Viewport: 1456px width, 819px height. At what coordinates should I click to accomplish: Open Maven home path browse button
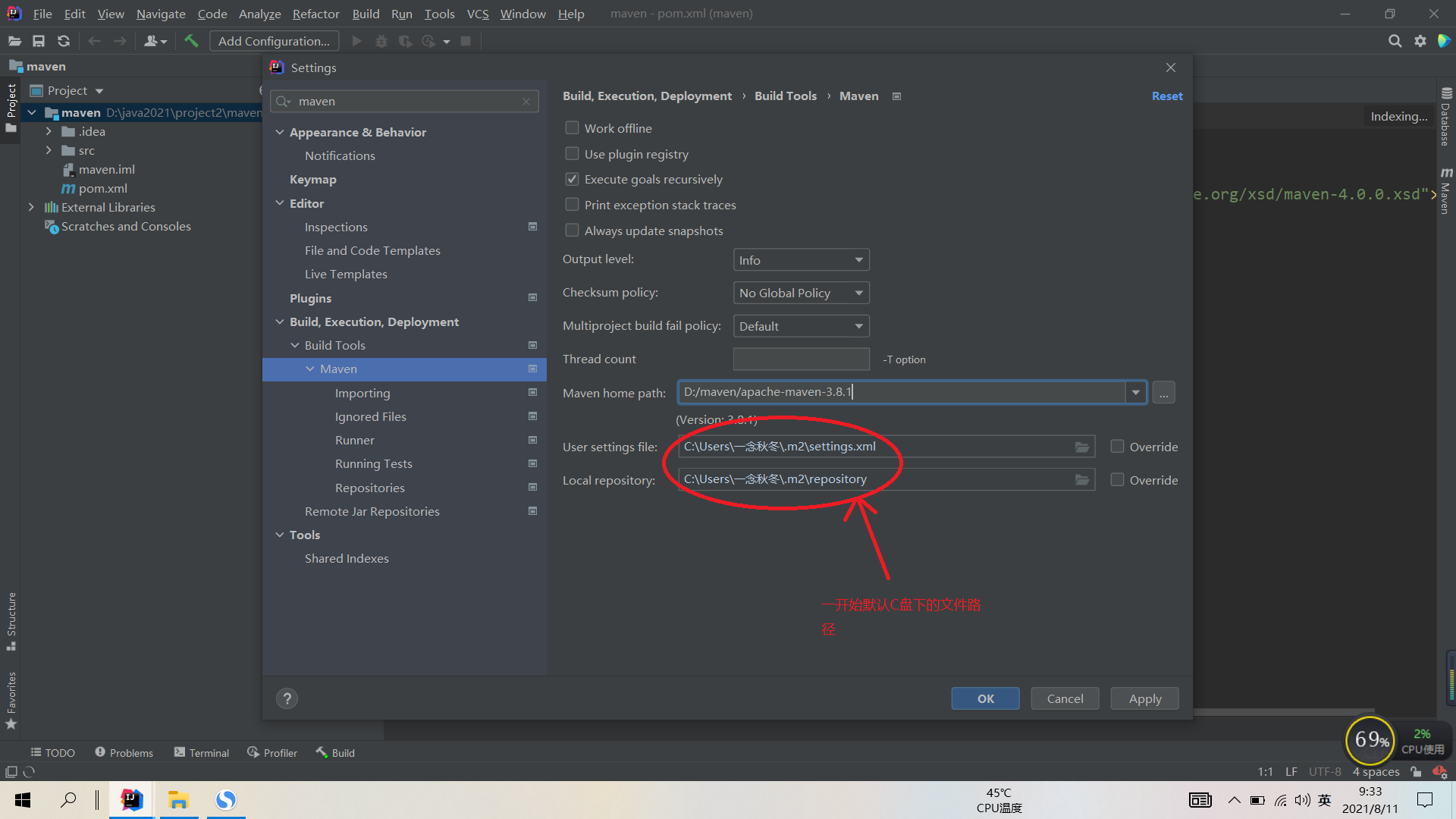(x=1163, y=393)
